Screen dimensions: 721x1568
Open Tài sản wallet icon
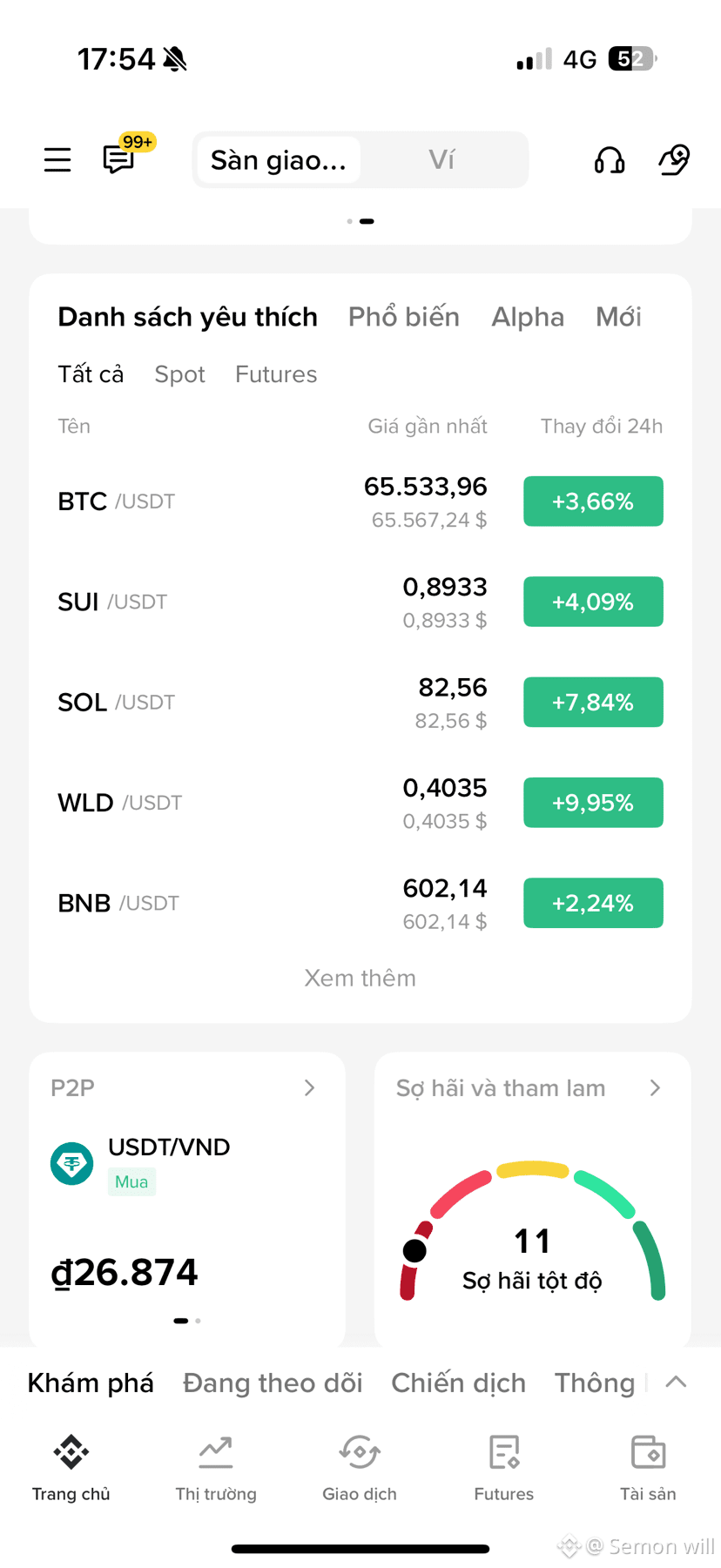pos(648,1451)
